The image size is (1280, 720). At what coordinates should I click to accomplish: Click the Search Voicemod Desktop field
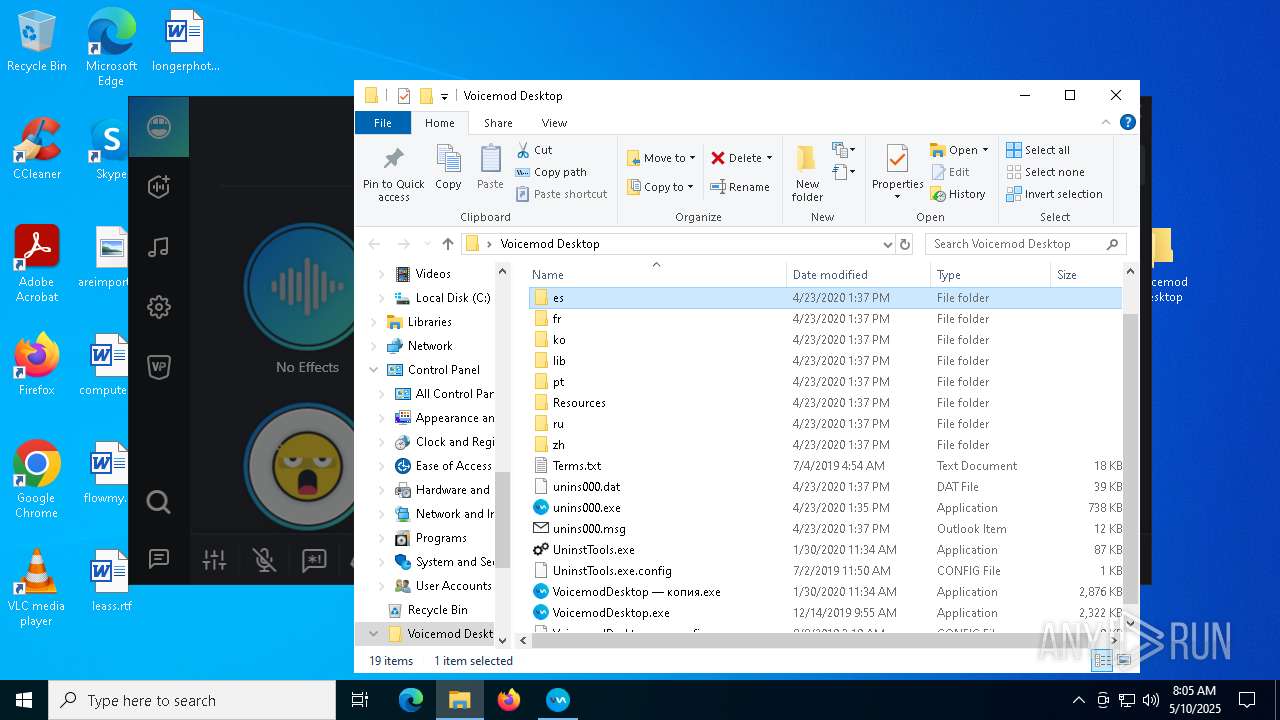click(x=1026, y=244)
